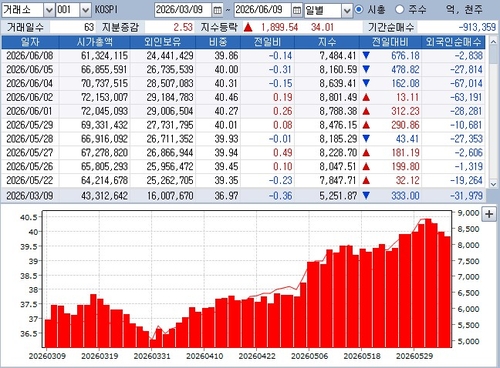Click the 지분증감 value 2.53
The height and width of the screenshot is (368, 500).
click(183, 27)
